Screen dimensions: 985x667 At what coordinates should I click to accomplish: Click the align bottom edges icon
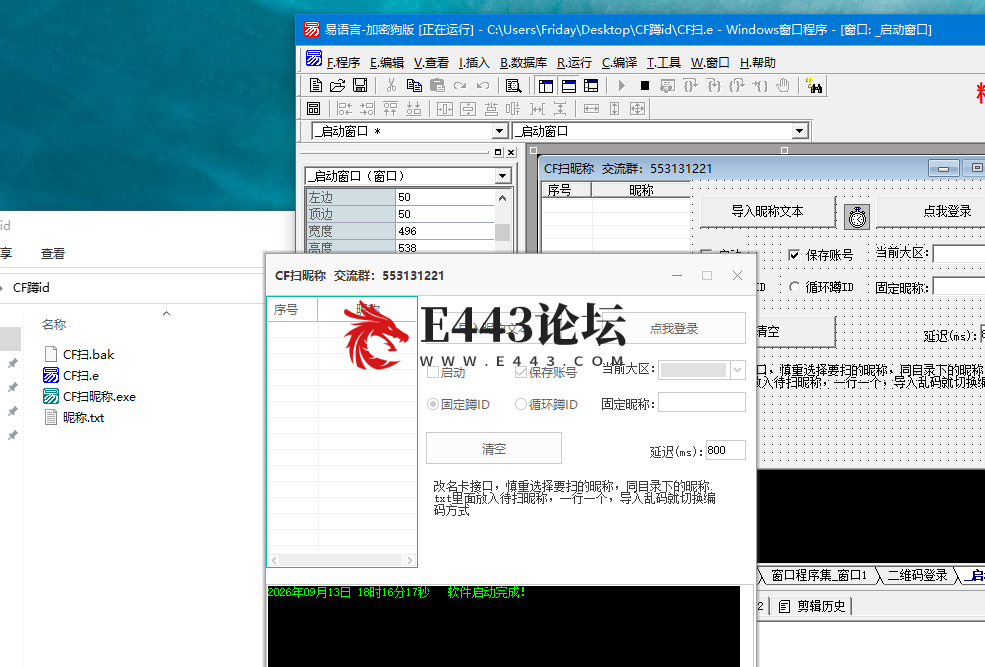coord(413,109)
